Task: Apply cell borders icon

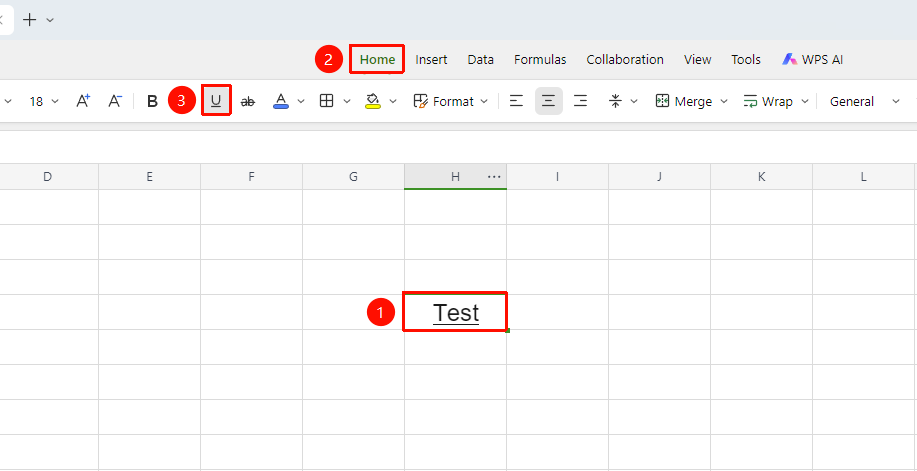Action: [x=326, y=101]
